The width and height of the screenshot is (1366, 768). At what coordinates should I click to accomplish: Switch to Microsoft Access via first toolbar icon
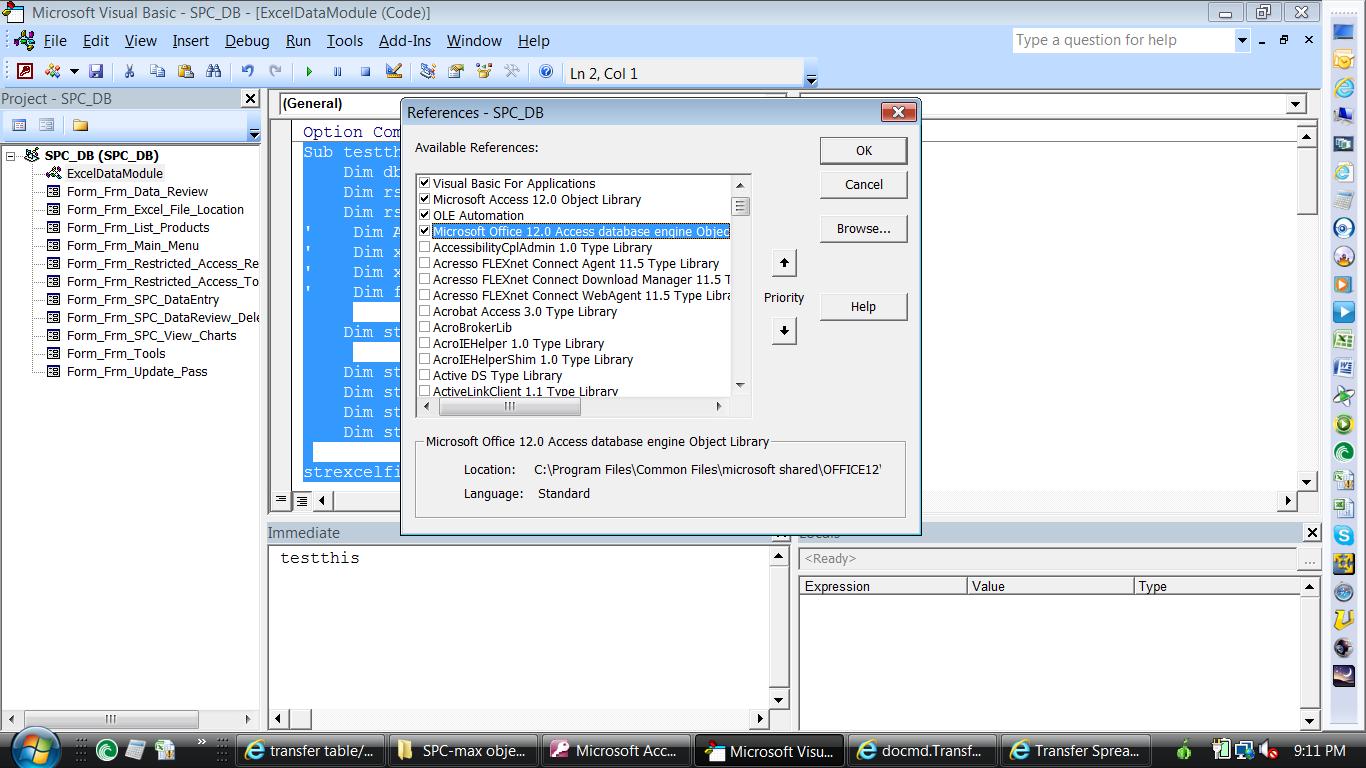pos(24,71)
